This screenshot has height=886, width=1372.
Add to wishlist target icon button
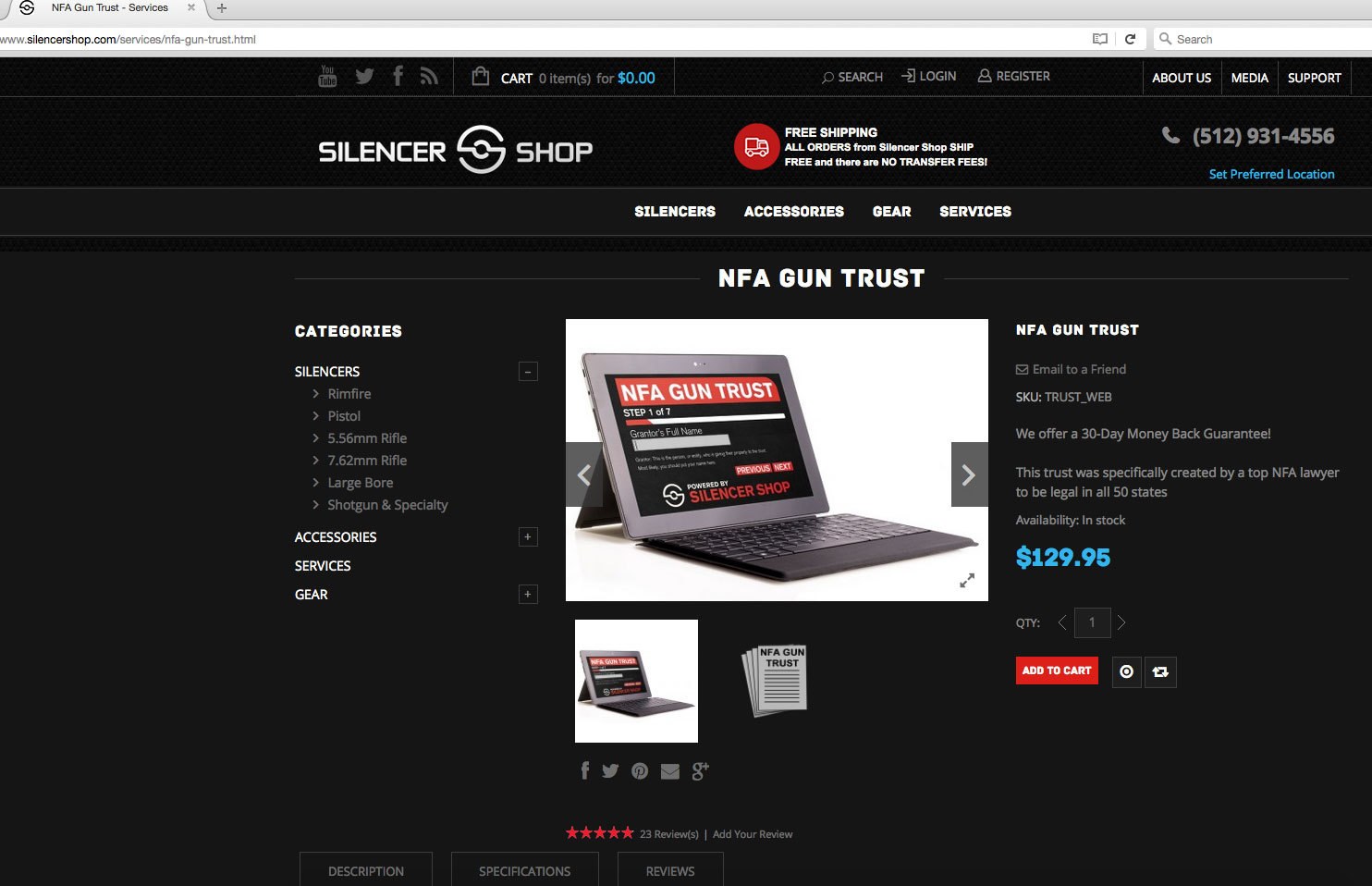(x=1126, y=671)
